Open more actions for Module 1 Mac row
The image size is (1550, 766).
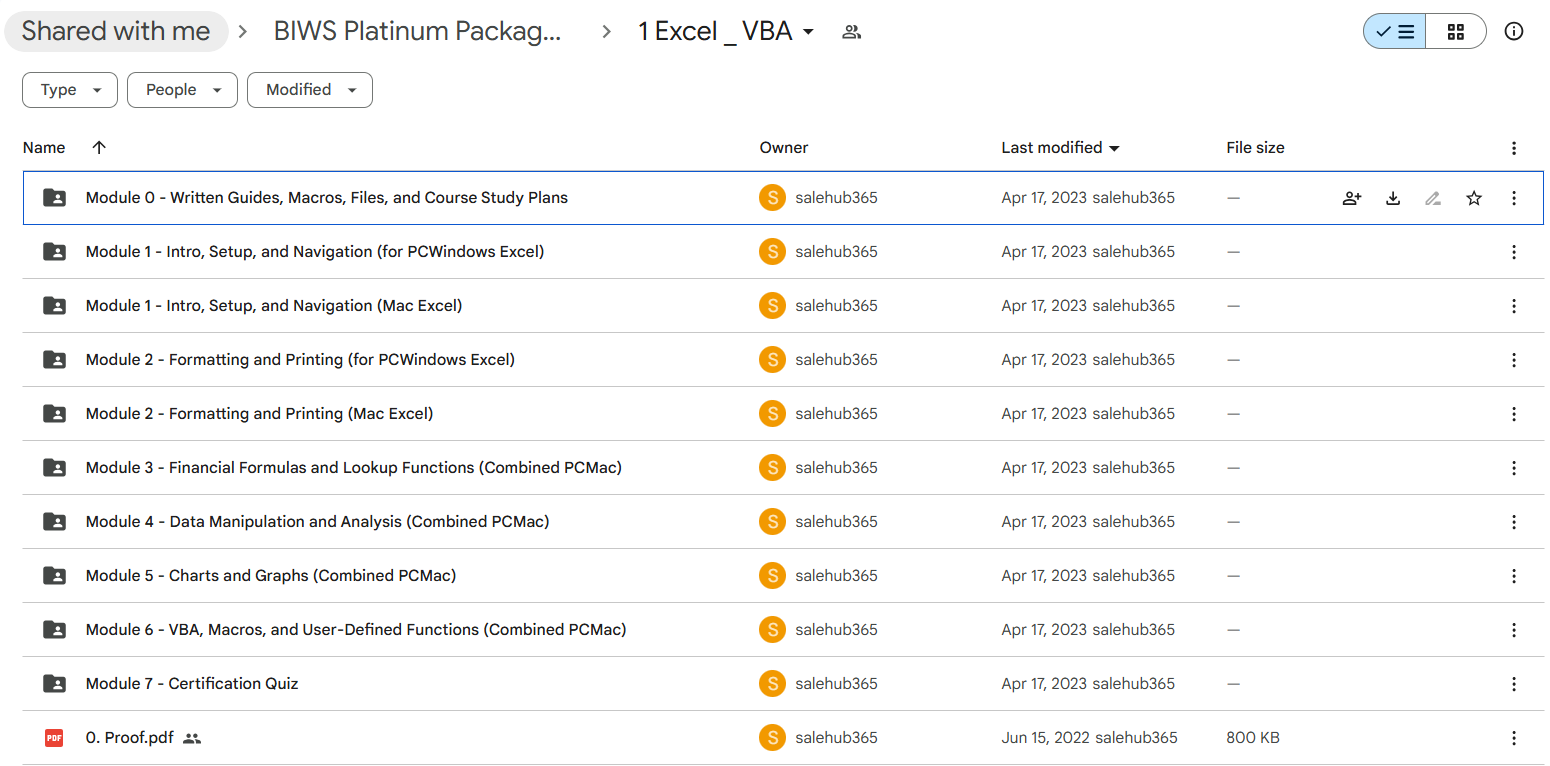click(x=1514, y=306)
